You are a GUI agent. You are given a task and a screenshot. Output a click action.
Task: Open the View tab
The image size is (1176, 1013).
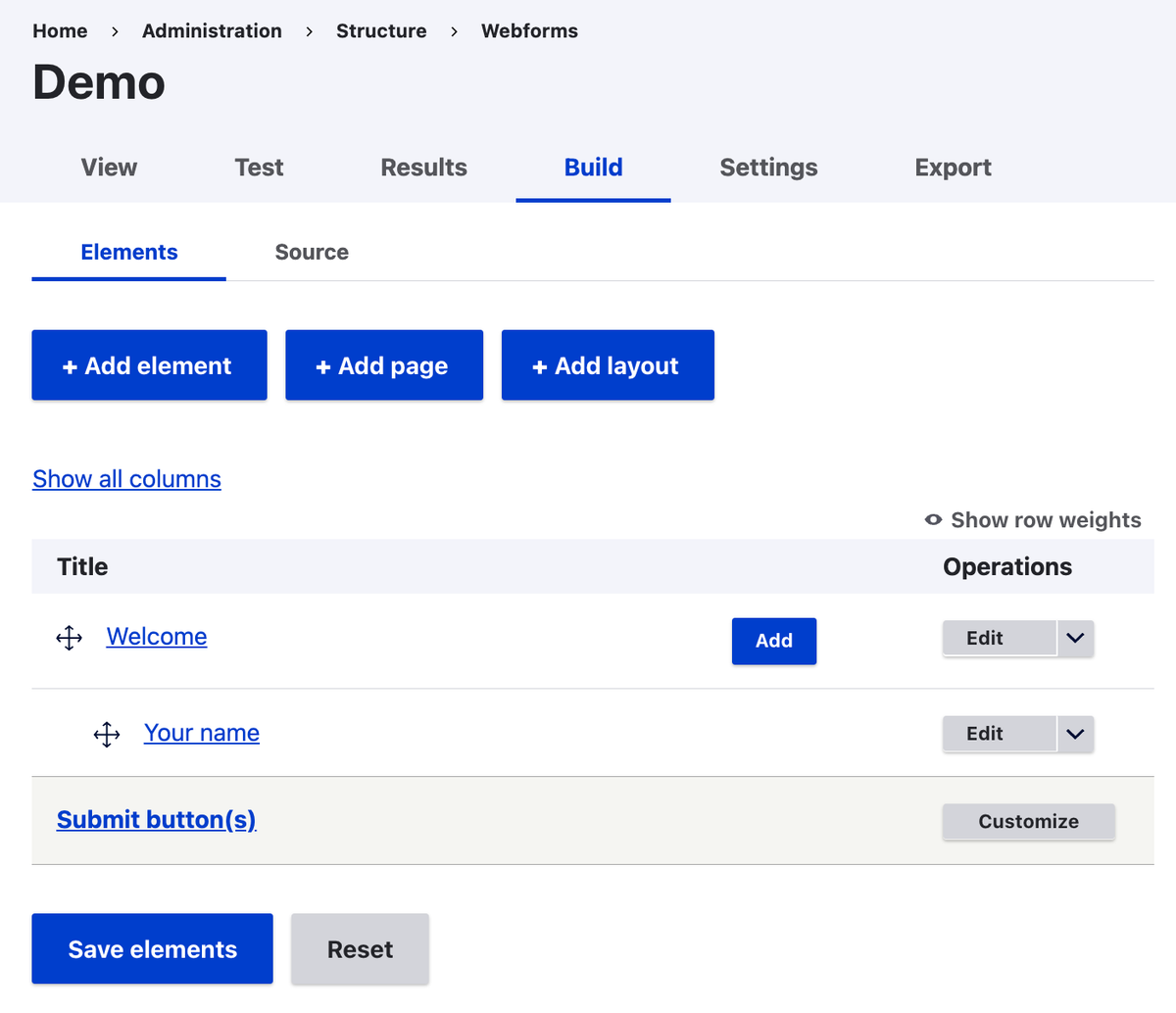click(x=109, y=168)
